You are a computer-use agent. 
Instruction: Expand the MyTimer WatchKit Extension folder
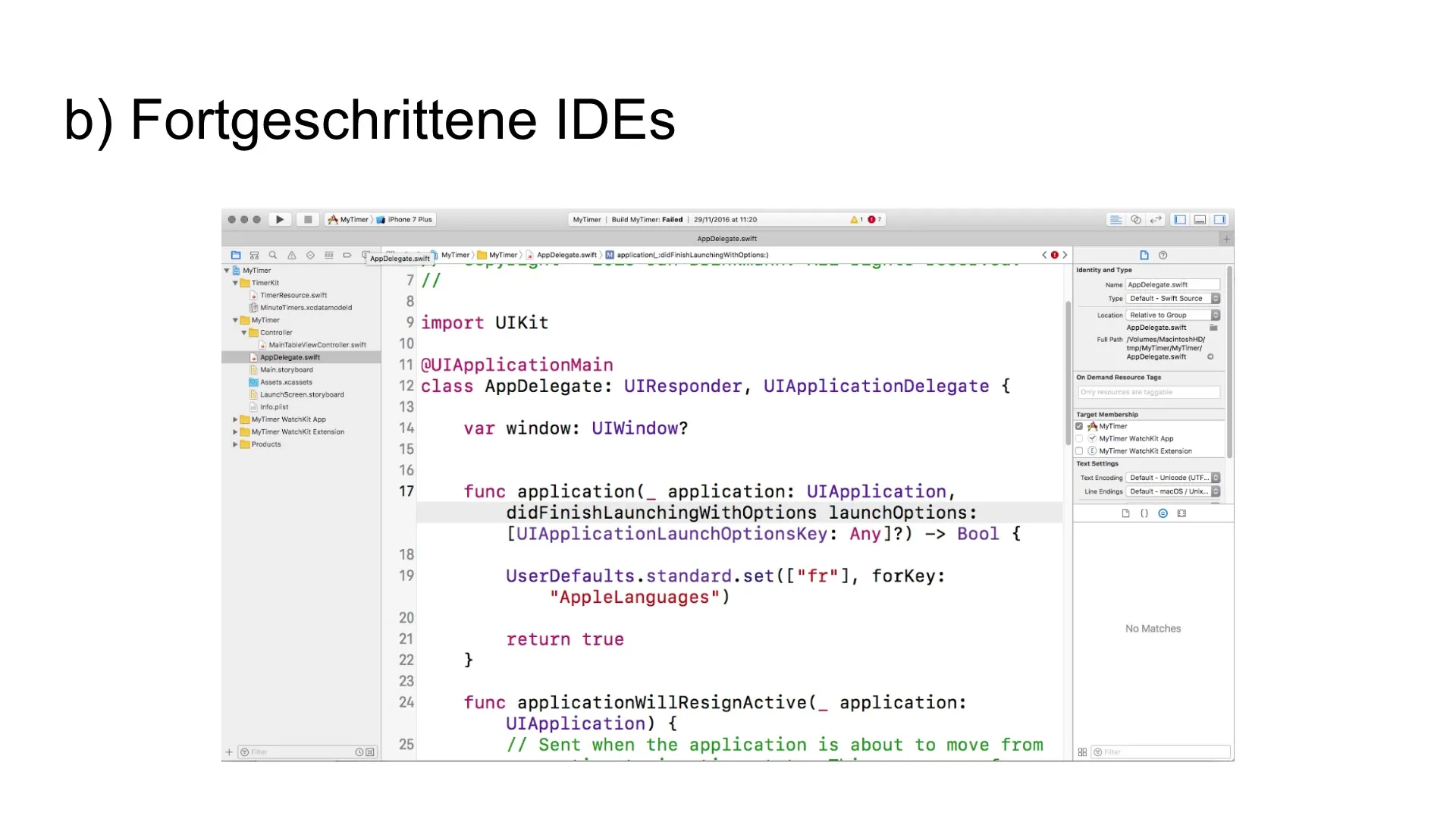pyautogui.click(x=235, y=432)
